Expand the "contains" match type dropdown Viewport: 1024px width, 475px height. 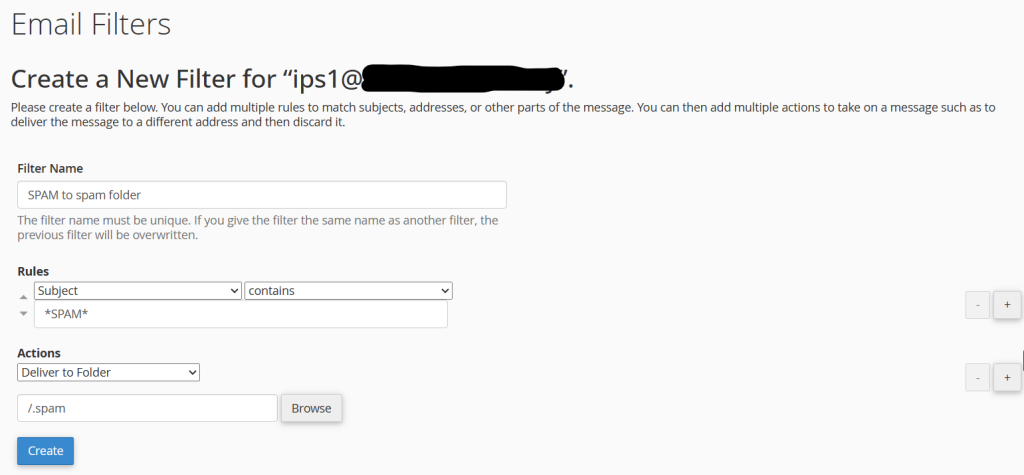tap(348, 291)
